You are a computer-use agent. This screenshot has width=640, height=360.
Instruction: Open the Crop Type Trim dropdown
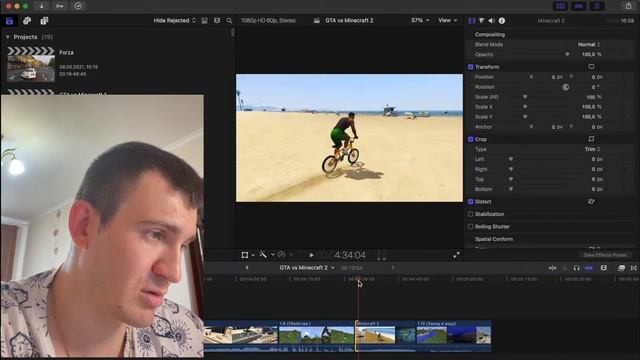tap(592, 149)
